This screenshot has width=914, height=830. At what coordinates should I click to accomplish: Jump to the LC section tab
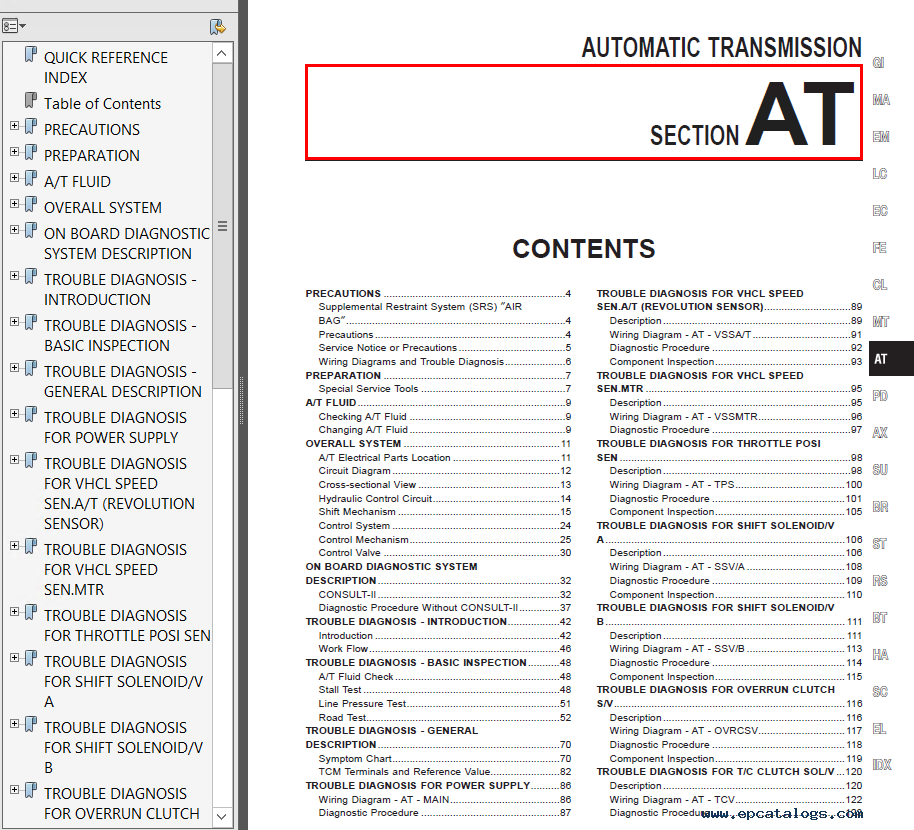(880, 174)
